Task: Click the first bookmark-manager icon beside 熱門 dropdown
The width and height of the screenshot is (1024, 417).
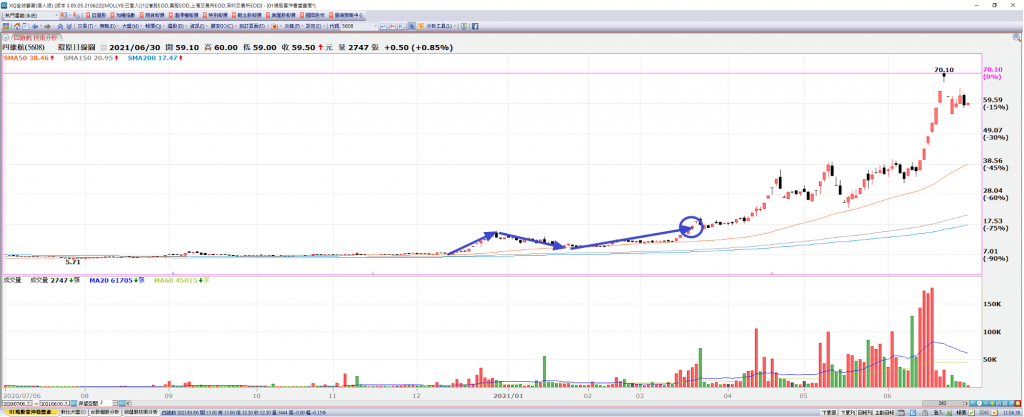Action: point(65,15)
